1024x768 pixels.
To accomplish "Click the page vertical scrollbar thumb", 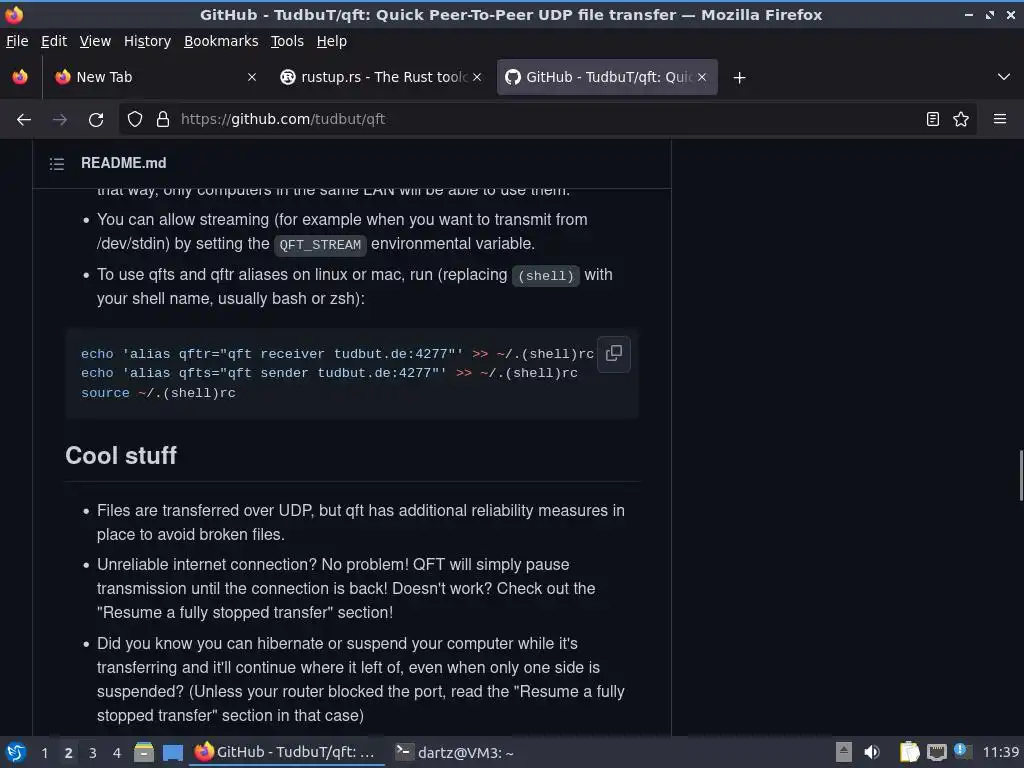I will pos(1020,475).
